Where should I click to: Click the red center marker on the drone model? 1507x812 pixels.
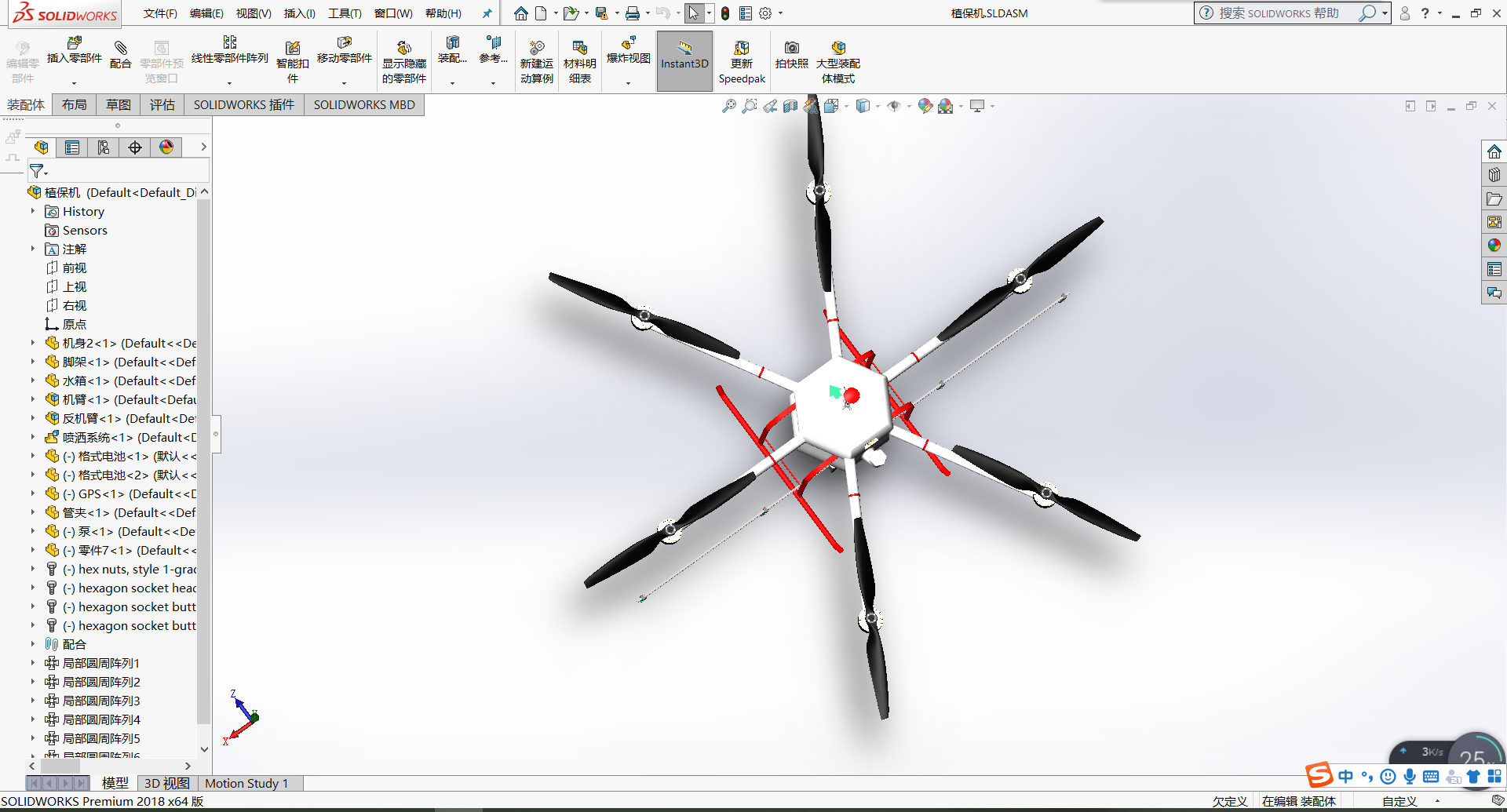852,395
